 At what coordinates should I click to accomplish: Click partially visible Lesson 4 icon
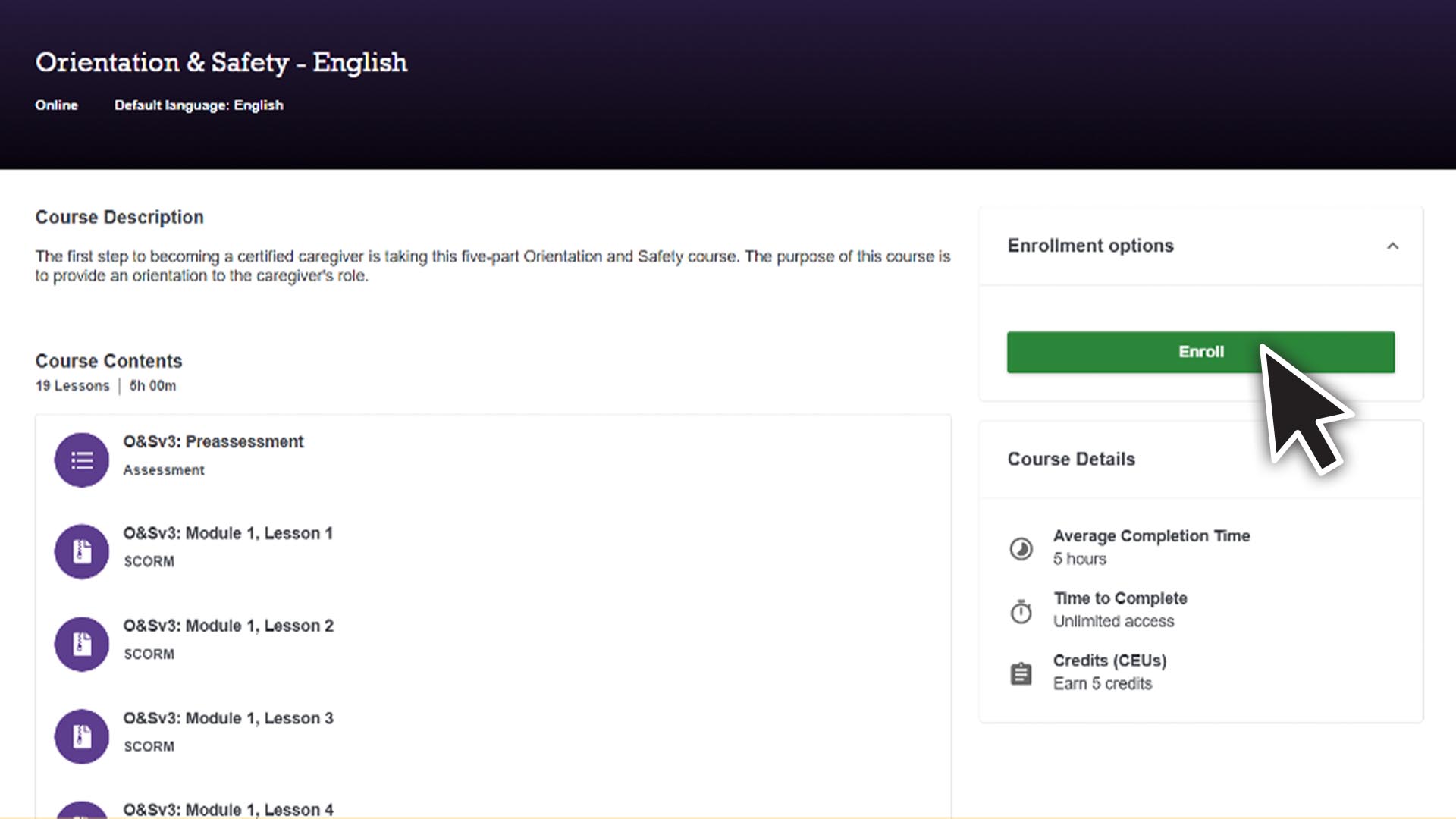[82, 810]
